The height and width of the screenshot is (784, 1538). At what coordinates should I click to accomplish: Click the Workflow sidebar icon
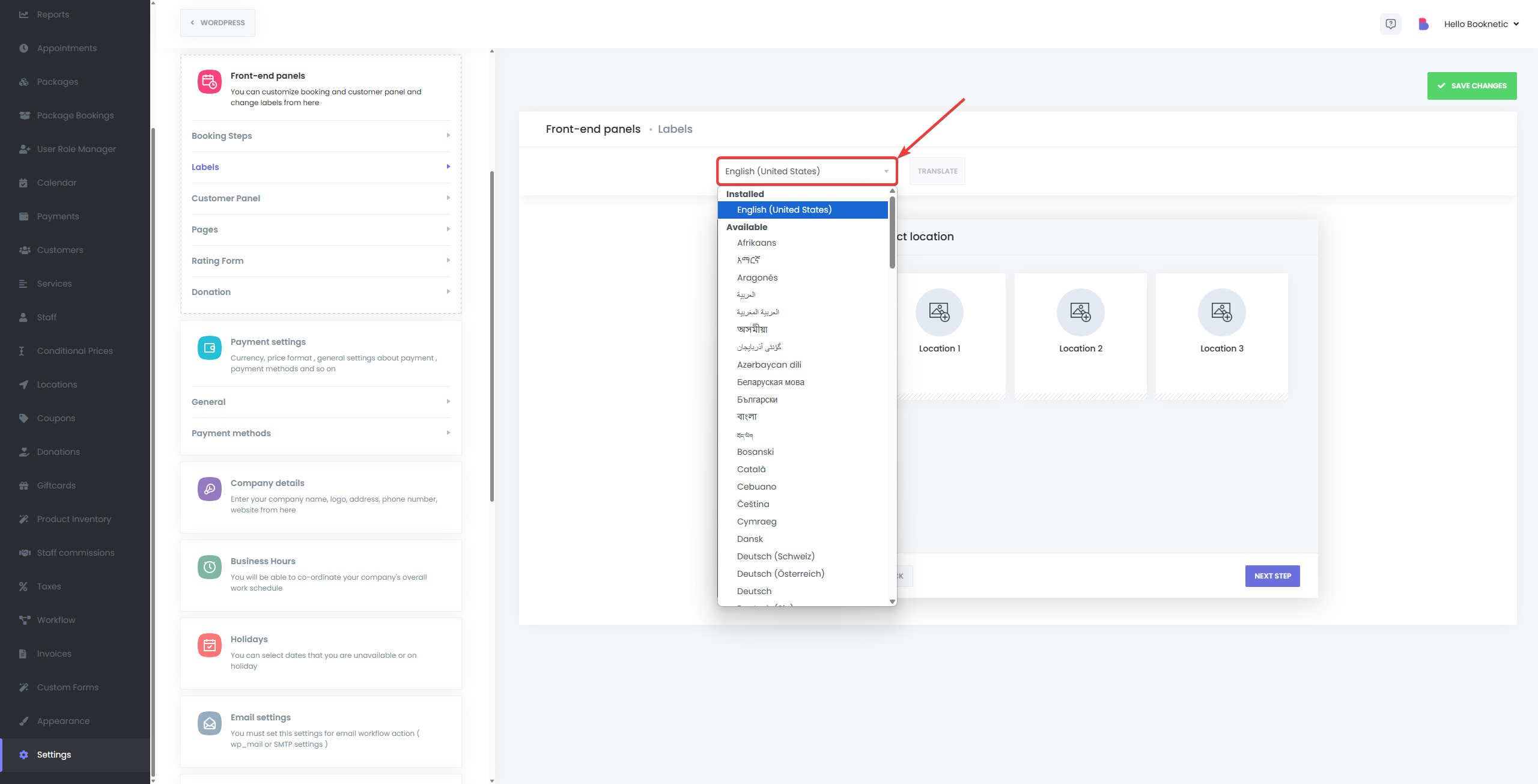(24, 620)
